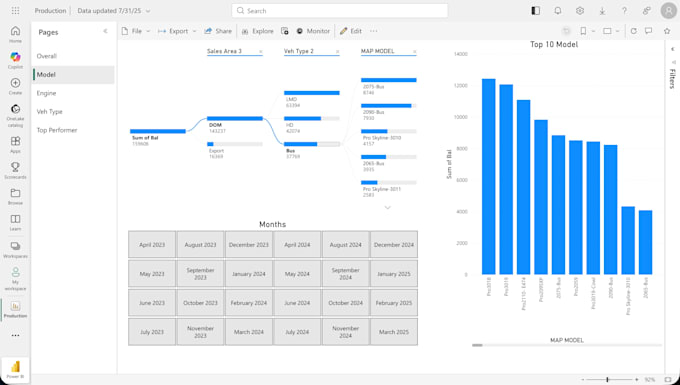The height and width of the screenshot is (385, 680).
Task: Click the notifications bell icon
Action: [x=558, y=11]
